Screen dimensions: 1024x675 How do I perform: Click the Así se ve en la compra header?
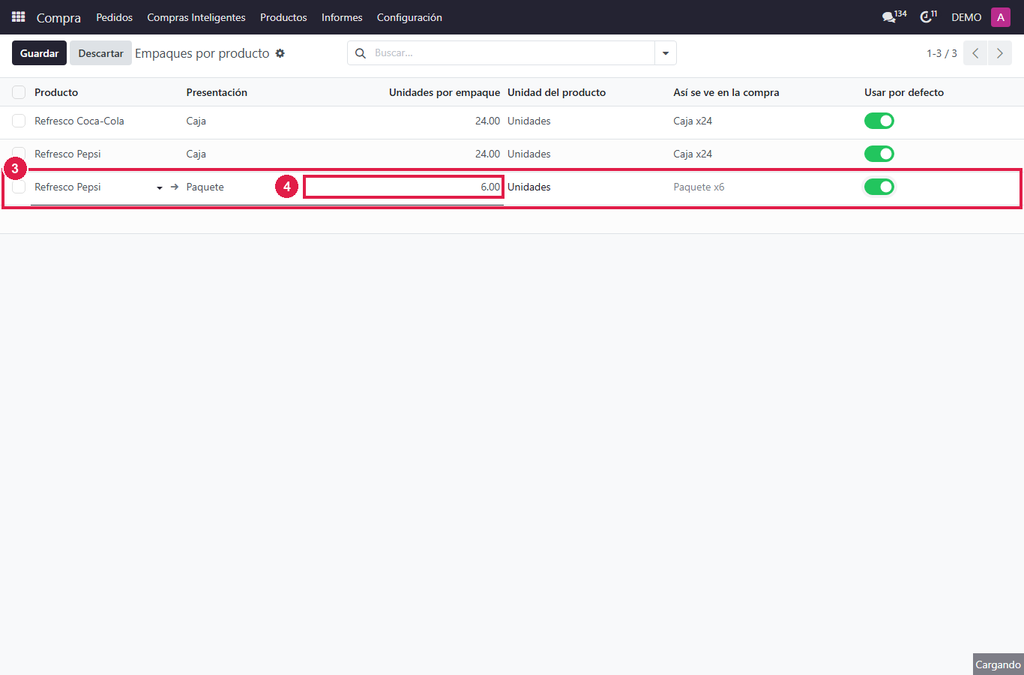[726, 93]
